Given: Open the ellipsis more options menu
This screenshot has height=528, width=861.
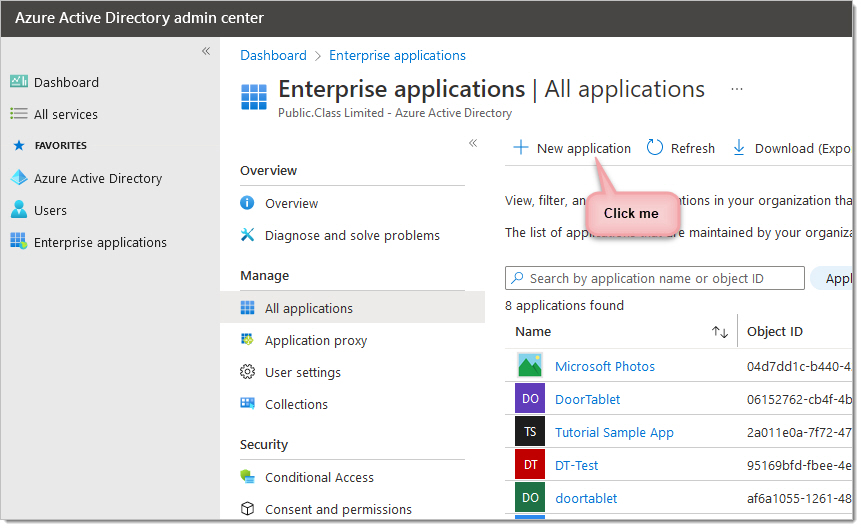Looking at the screenshot, I should coord(737,89).
